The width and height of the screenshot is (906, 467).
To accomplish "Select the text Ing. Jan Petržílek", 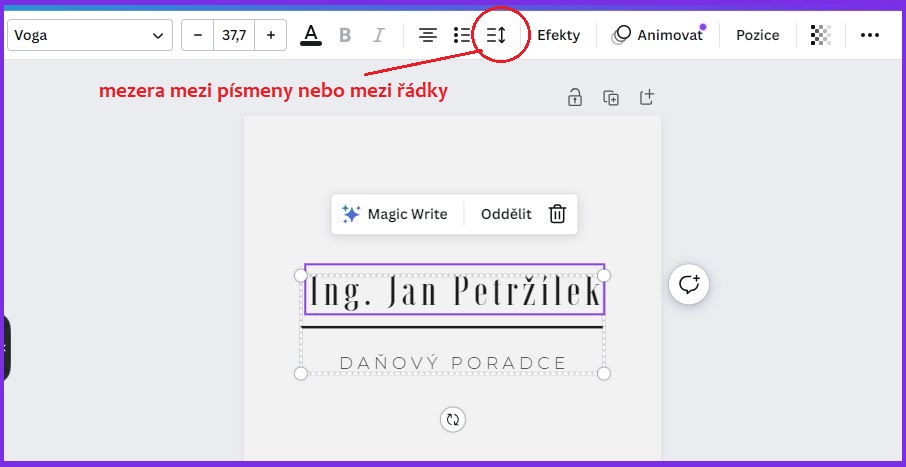I will (x=455, y=290).
